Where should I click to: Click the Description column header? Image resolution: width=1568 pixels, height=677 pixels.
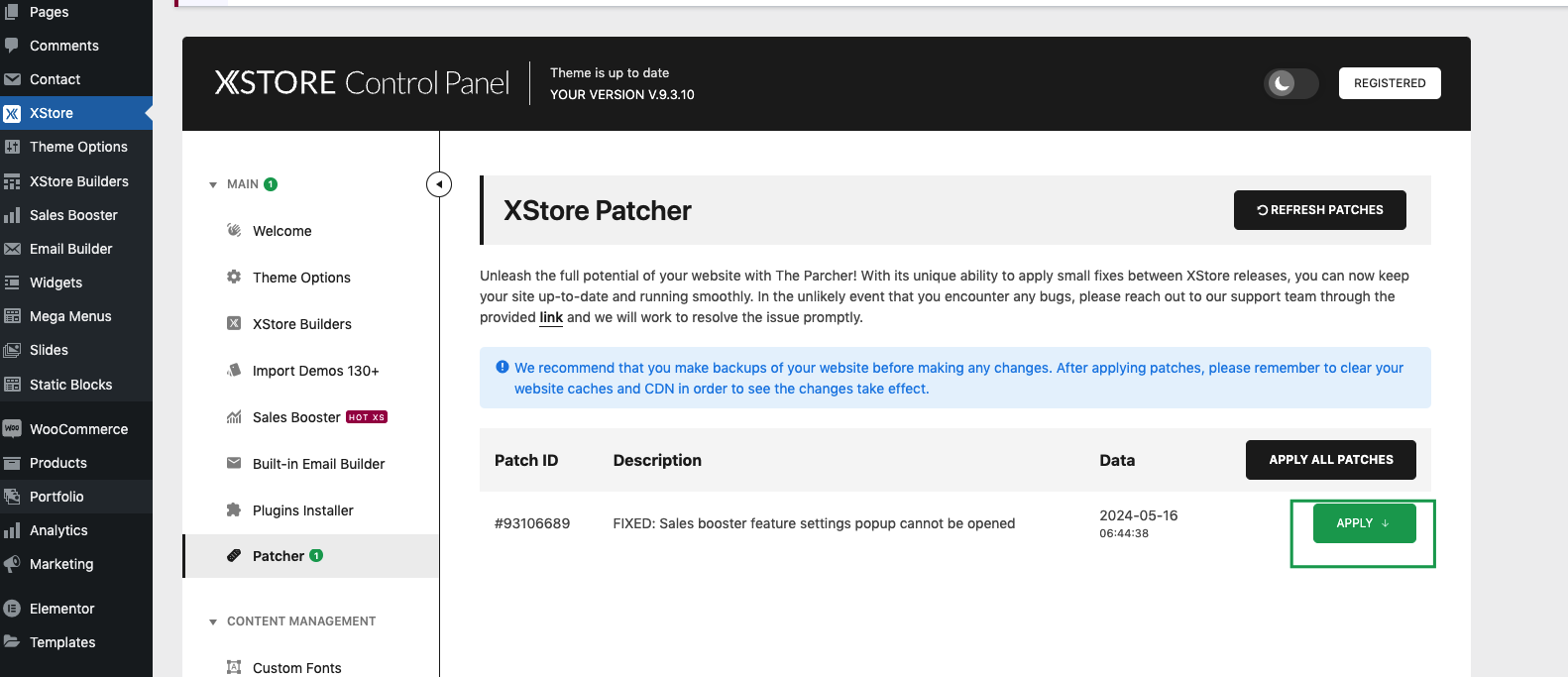(657, 460)
